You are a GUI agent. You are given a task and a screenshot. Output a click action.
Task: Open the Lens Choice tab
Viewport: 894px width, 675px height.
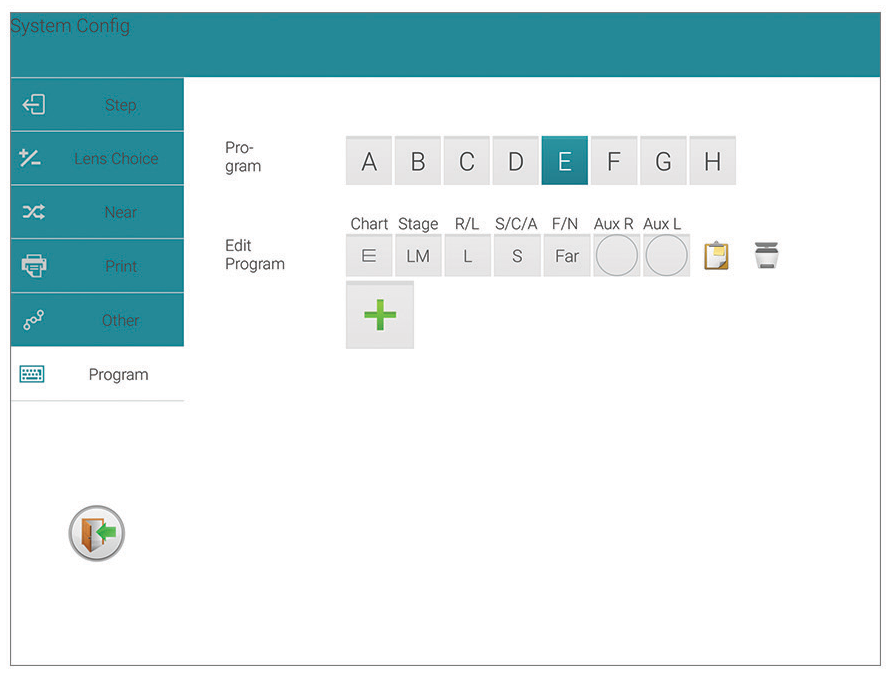point(97,158)
